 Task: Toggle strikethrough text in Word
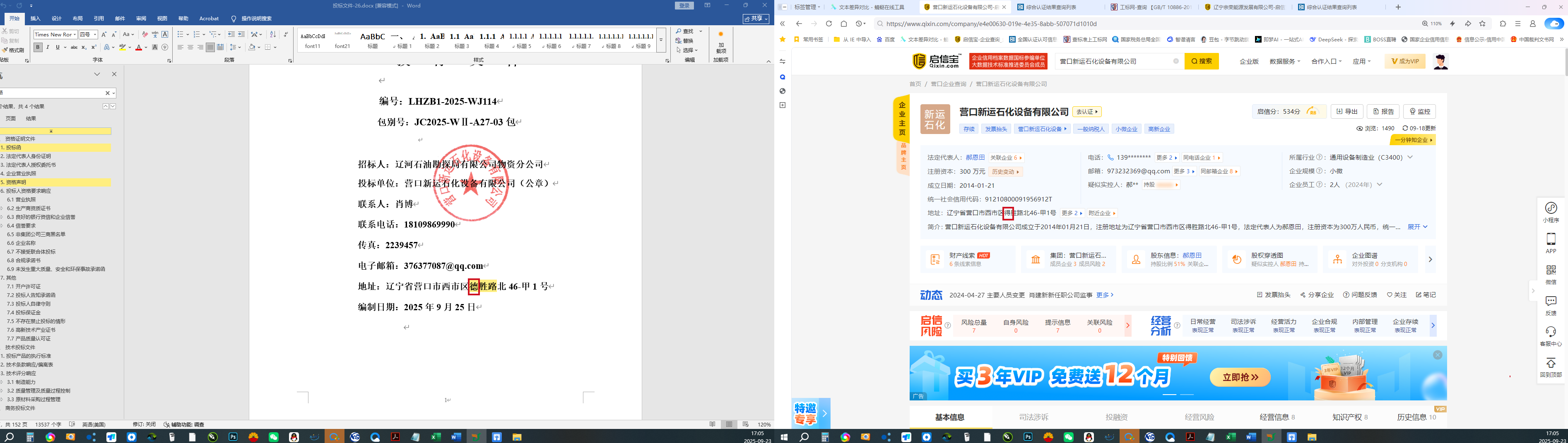tap(74, 48)
